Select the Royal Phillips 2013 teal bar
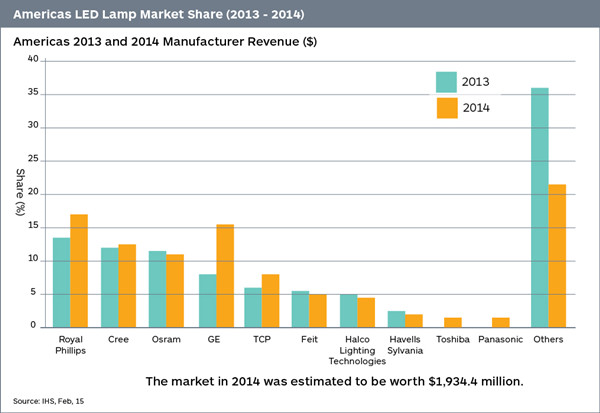The image size is (600, 413). click(61, 282)
